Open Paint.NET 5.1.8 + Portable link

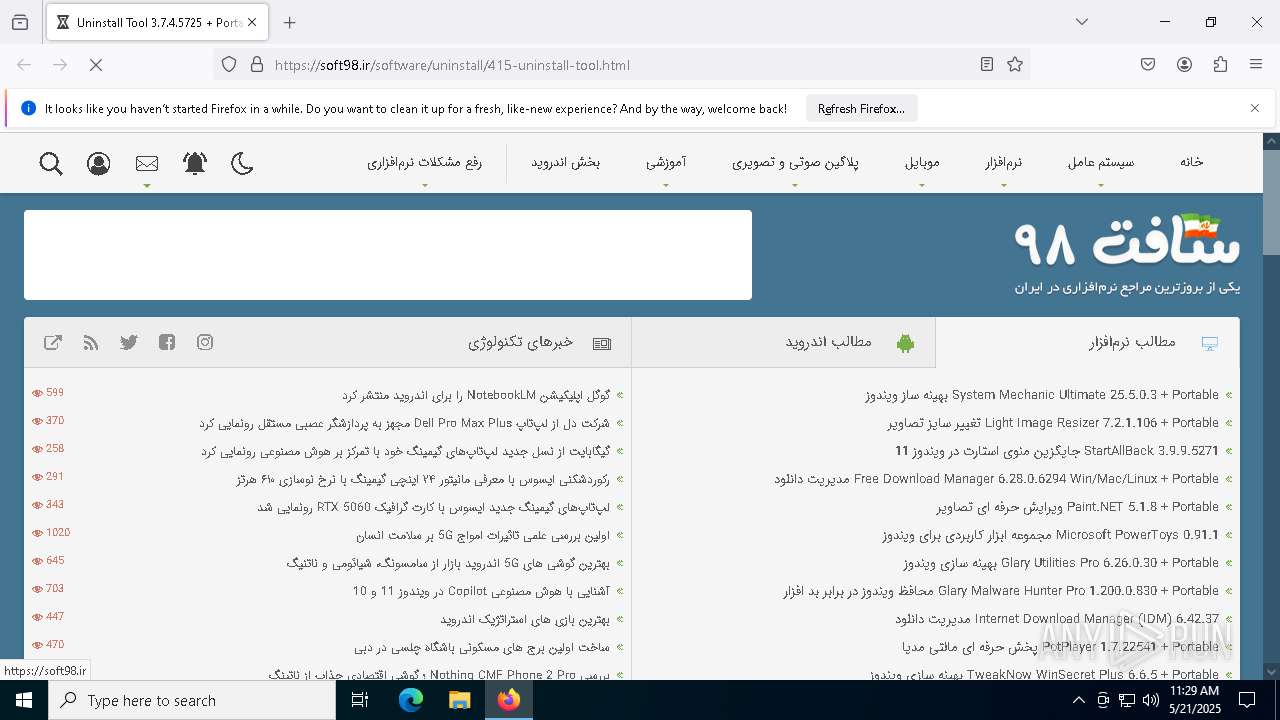[x=1077, y=507]
